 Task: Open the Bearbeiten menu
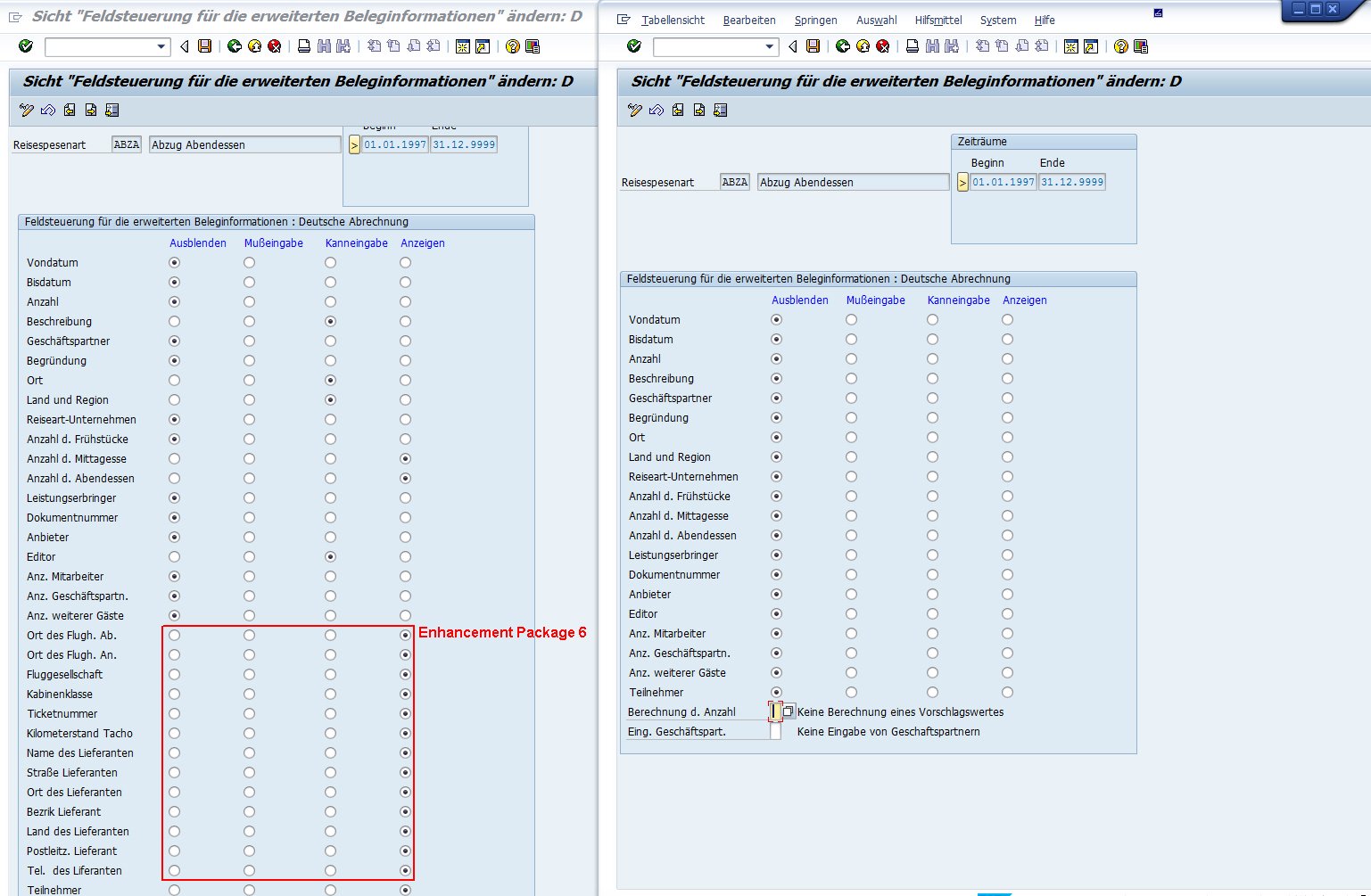tap(749, 20)
